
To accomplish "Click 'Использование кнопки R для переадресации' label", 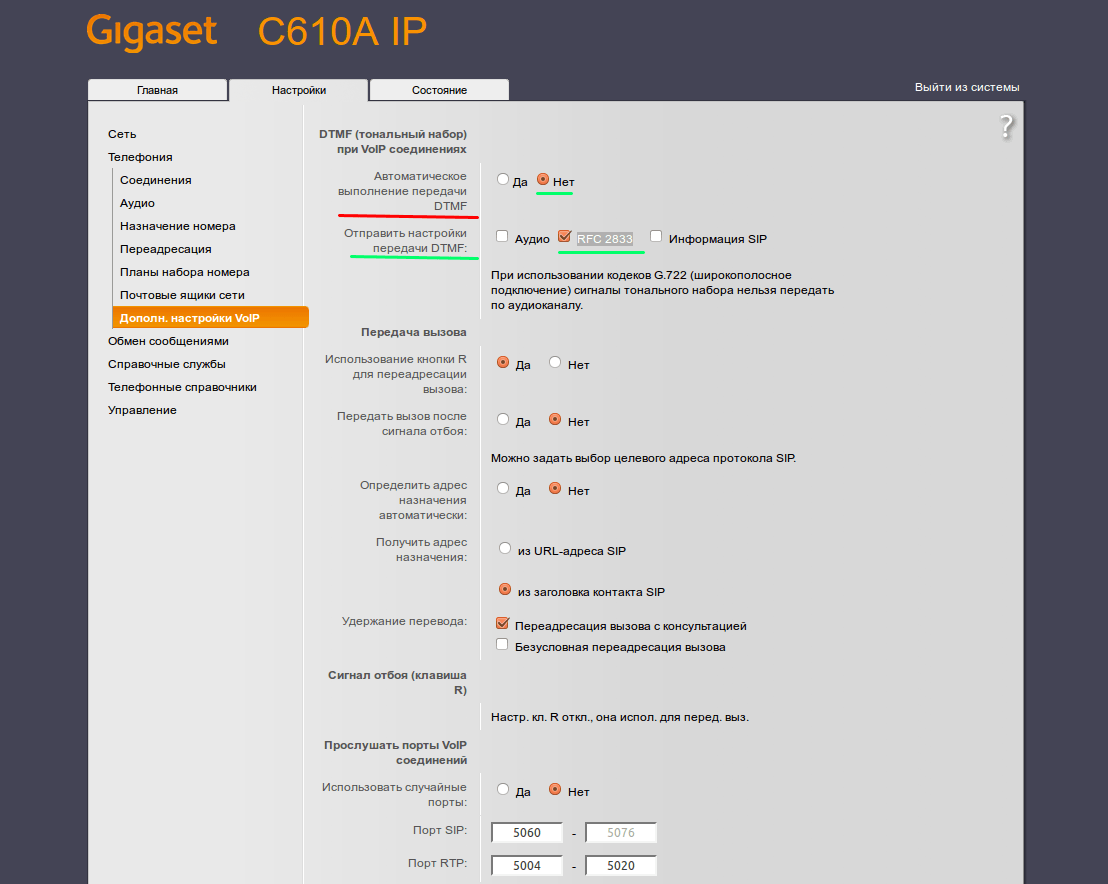I will 396,375.
